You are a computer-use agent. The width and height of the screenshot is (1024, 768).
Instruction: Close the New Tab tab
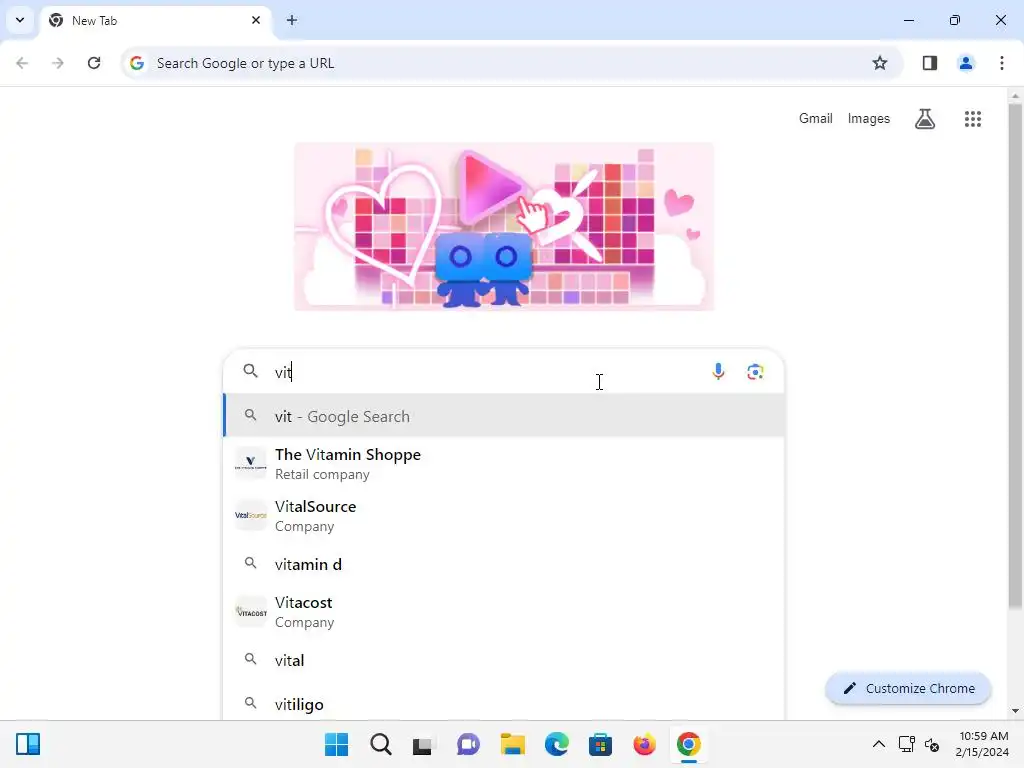(256, 20)
